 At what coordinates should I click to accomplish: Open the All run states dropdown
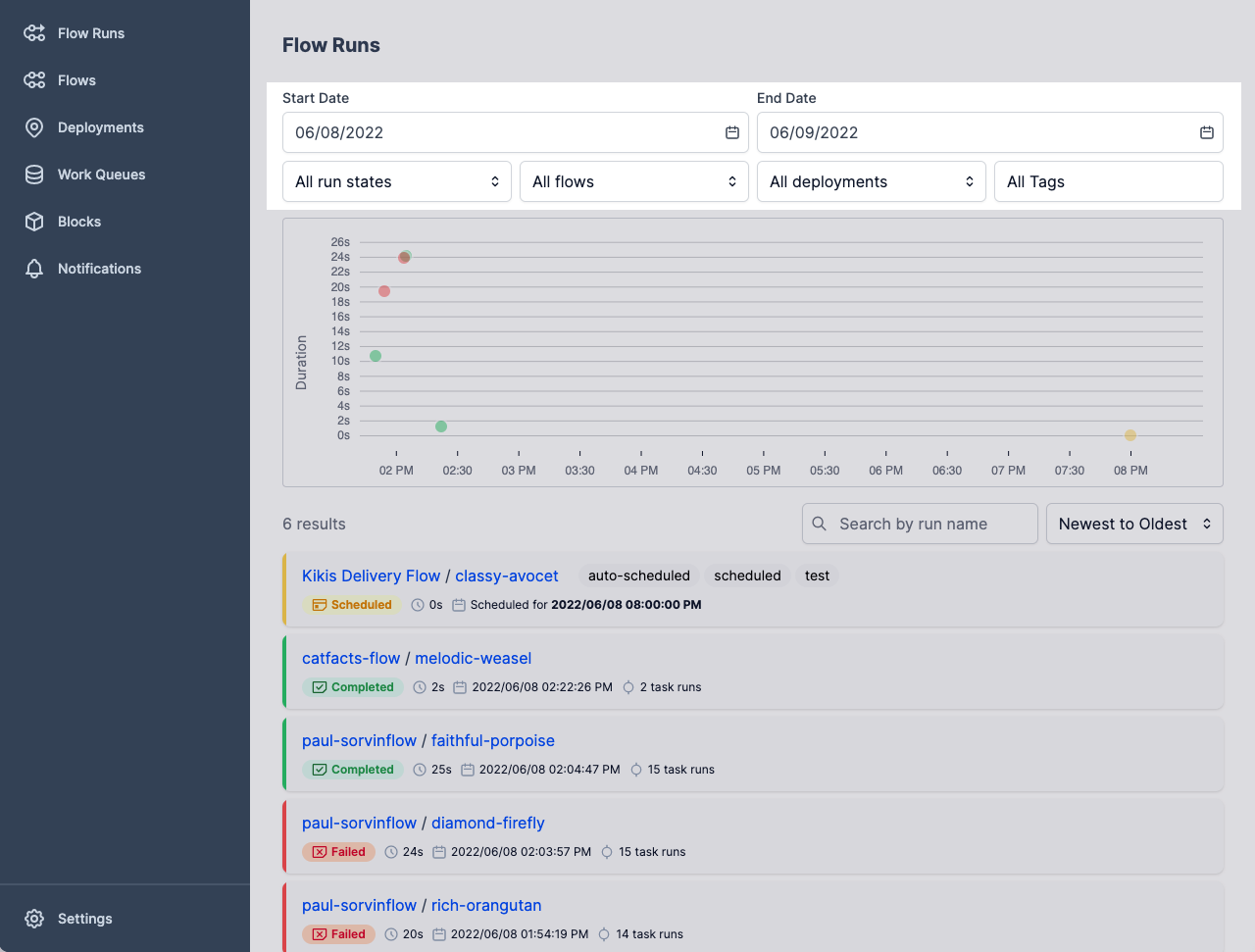coord(397,181)
